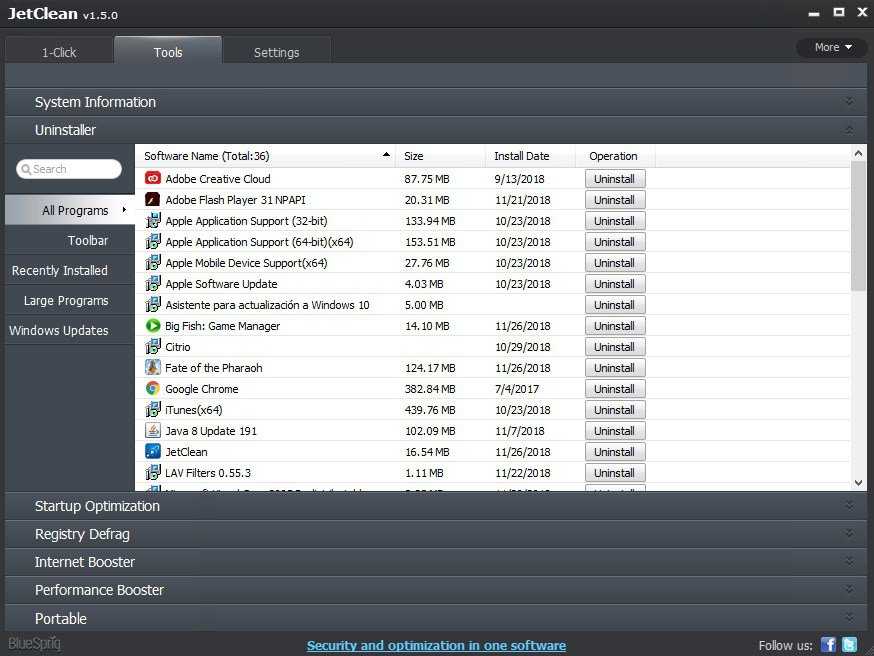Switch to the 1-Click tab
The image size is (874, 656).
click(x=59, y=52)
